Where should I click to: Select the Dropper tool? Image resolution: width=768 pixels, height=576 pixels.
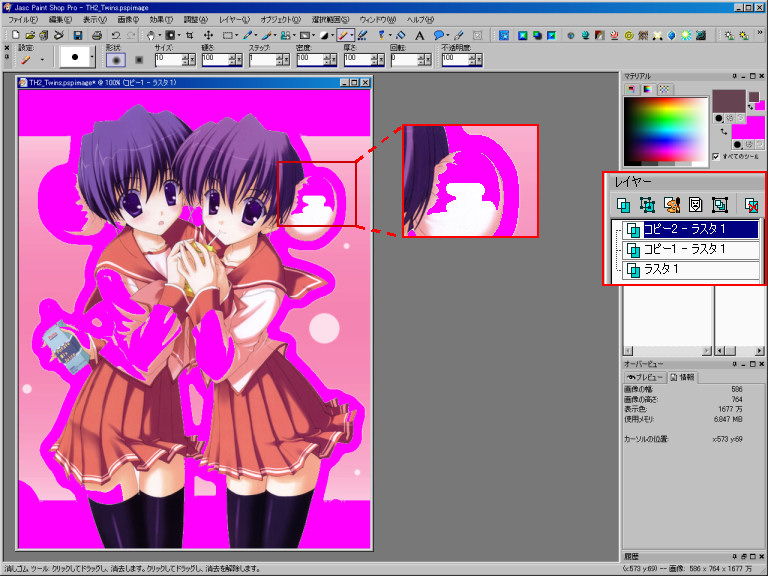247,35
